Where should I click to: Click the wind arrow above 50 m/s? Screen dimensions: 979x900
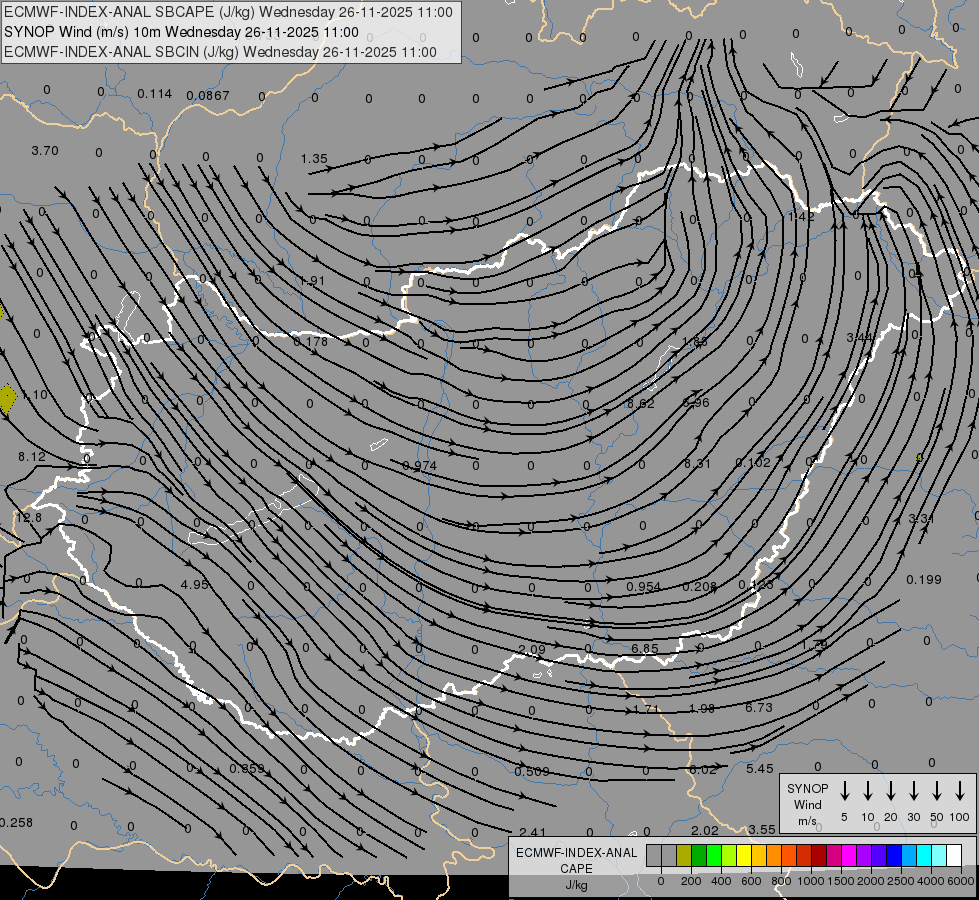(937, 790)
